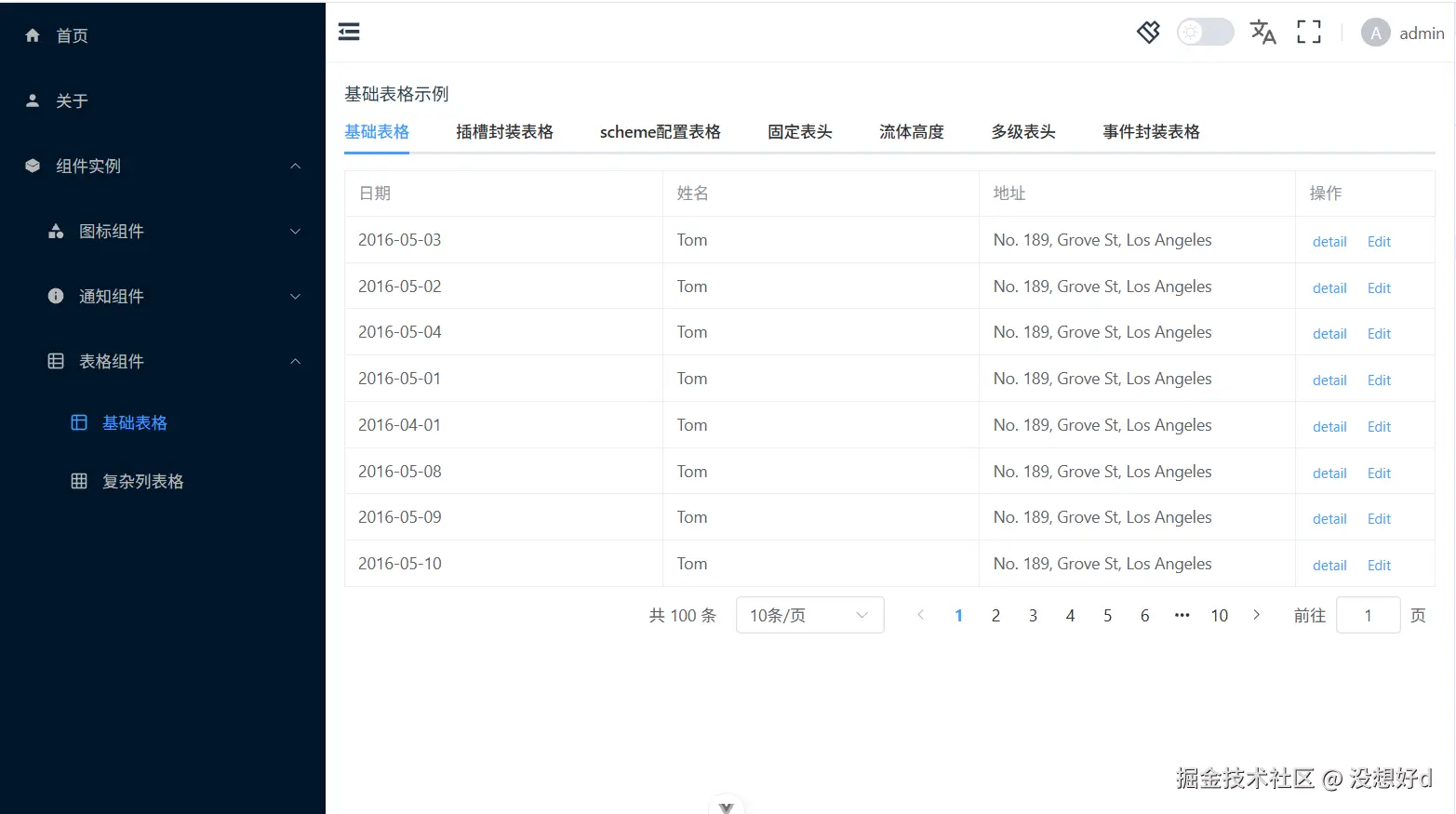The width and height of the screenshot is (1456, 814).
Task: Click the cube icon beside 组件实例
Action: pos(33,166)
